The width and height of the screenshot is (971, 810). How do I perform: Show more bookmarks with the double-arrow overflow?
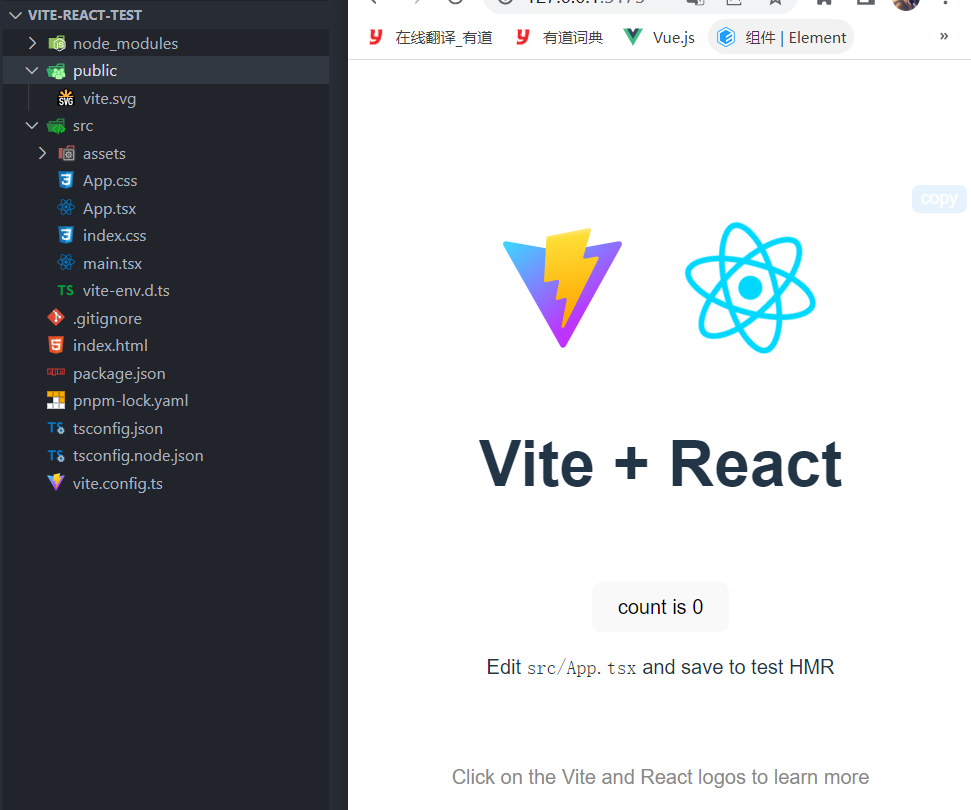coord(944,36)
